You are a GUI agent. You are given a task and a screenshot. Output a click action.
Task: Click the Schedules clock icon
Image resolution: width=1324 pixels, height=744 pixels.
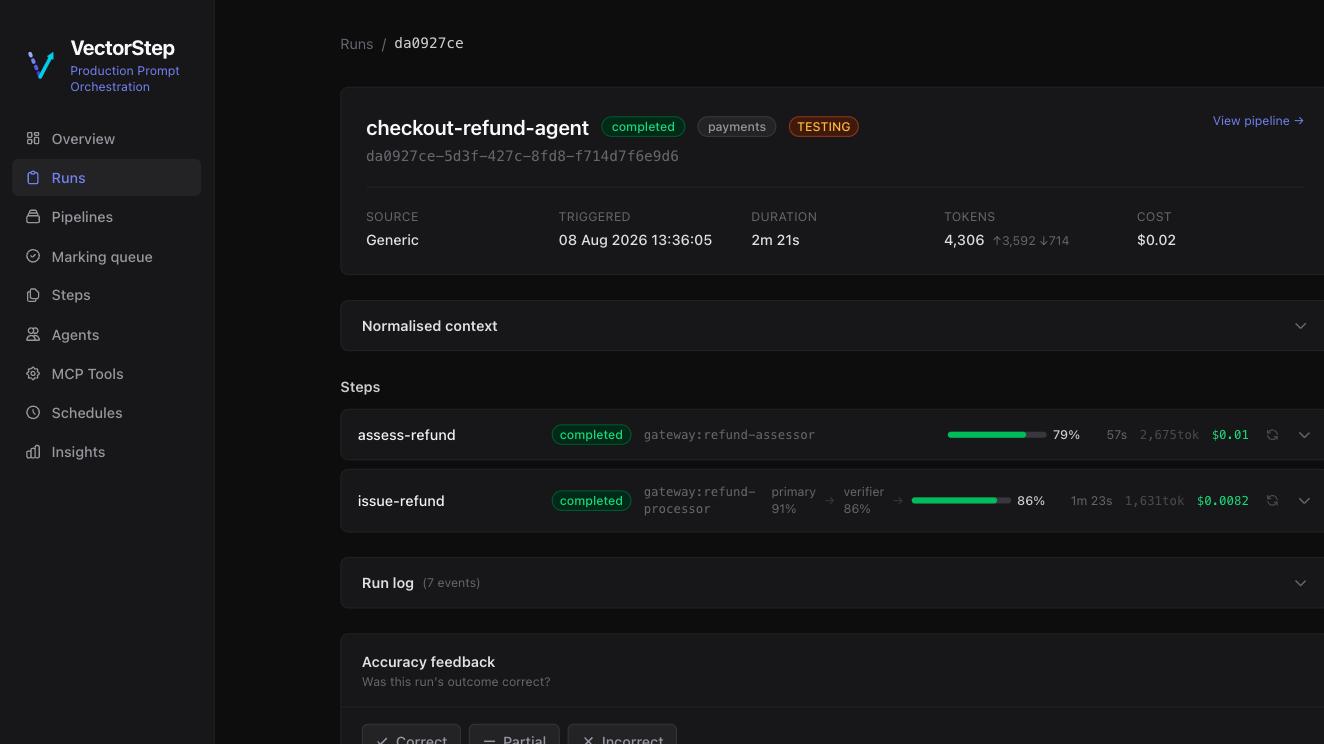33,412
